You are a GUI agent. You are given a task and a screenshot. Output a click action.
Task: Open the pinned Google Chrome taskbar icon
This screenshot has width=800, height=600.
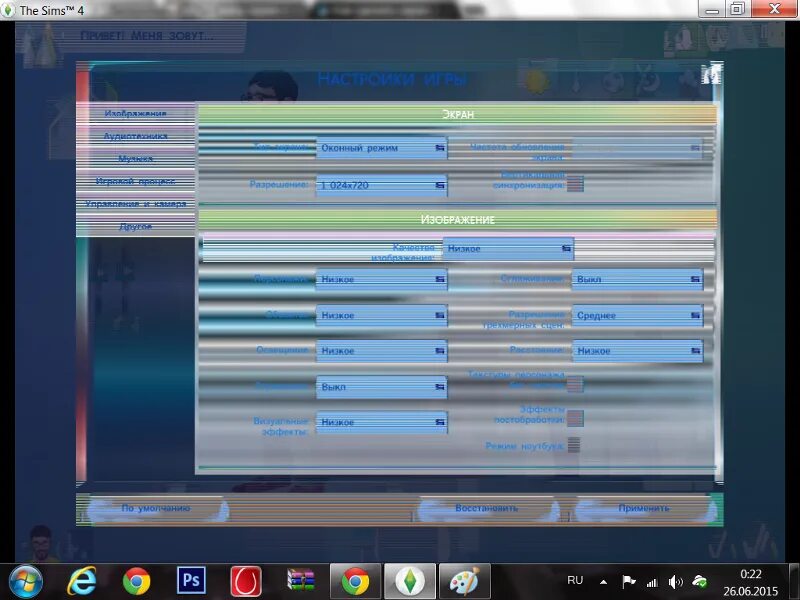[x=136, y=581]
